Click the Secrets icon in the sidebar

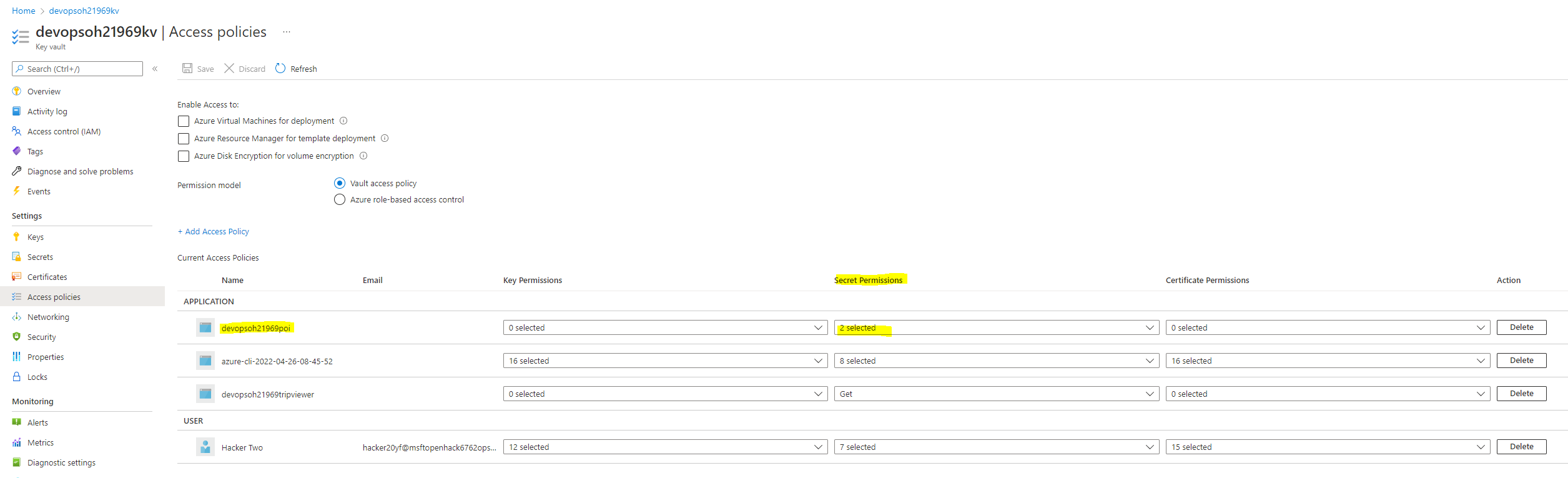coord(17,257)
